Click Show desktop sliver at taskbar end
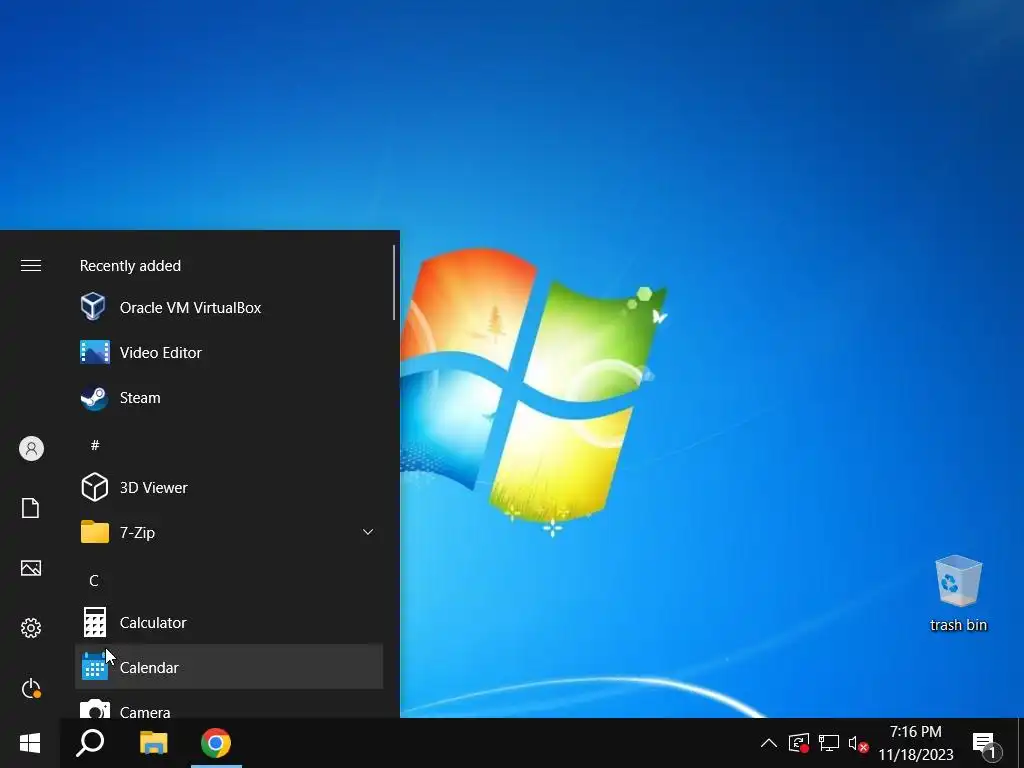The height and width of the screenshot is (768, 1024). coord(1021,743)
